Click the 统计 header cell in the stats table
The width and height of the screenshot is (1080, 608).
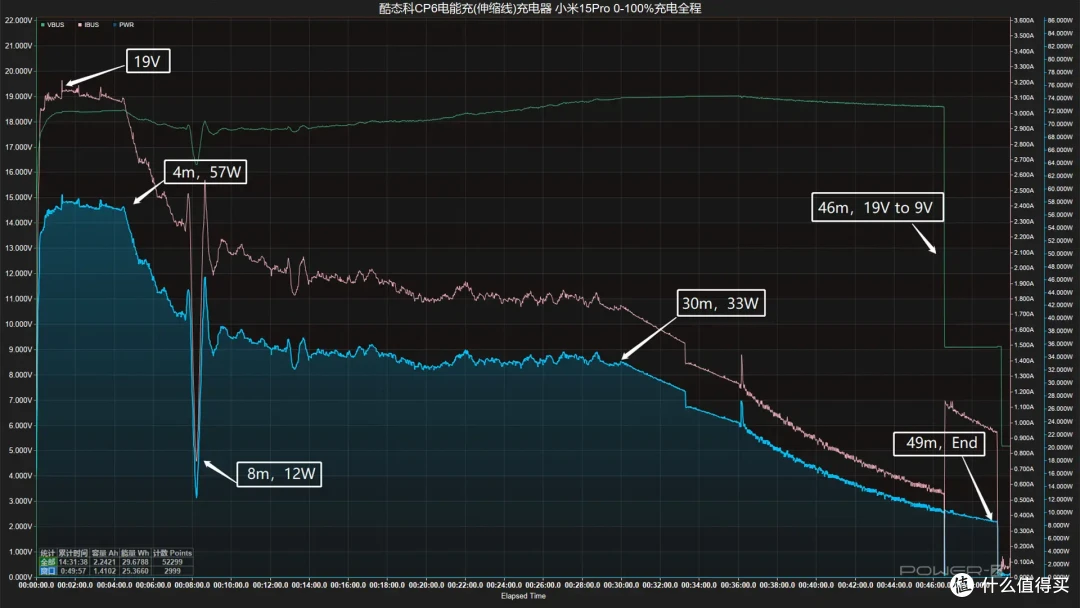click(x=48, y=553)
